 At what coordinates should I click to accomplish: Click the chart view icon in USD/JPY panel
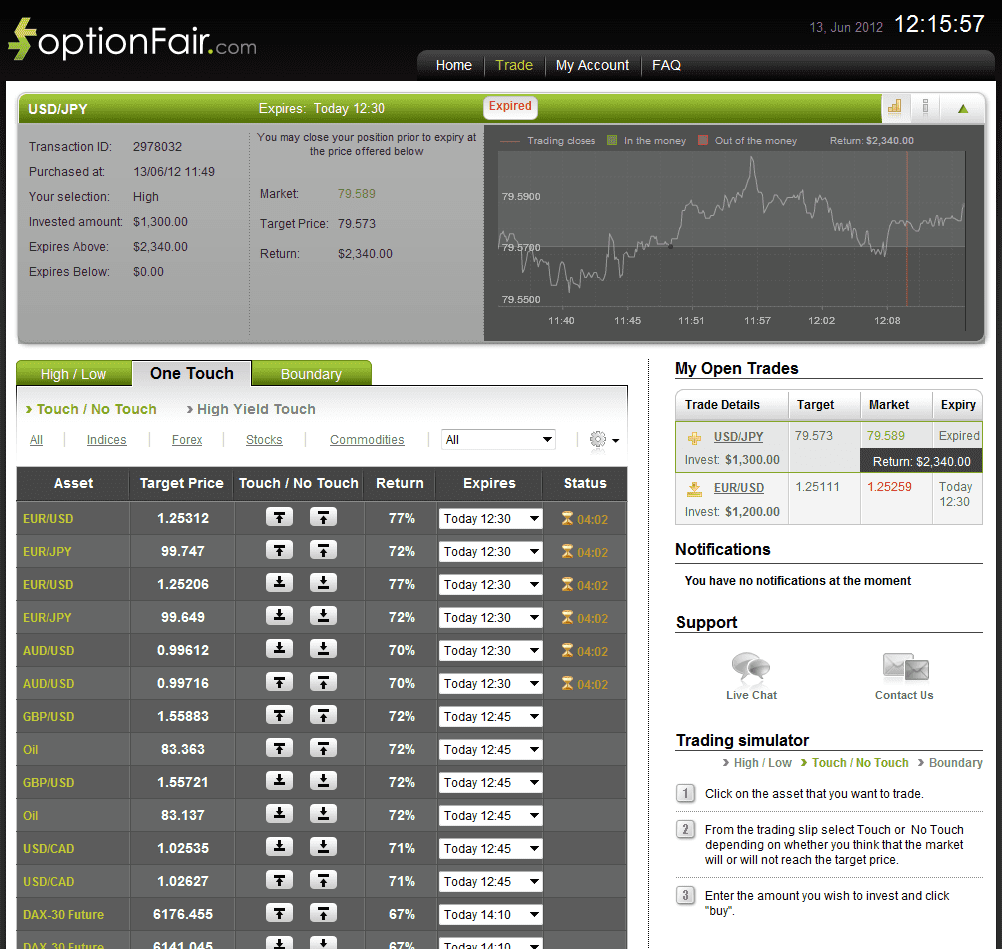coord(895,107)
